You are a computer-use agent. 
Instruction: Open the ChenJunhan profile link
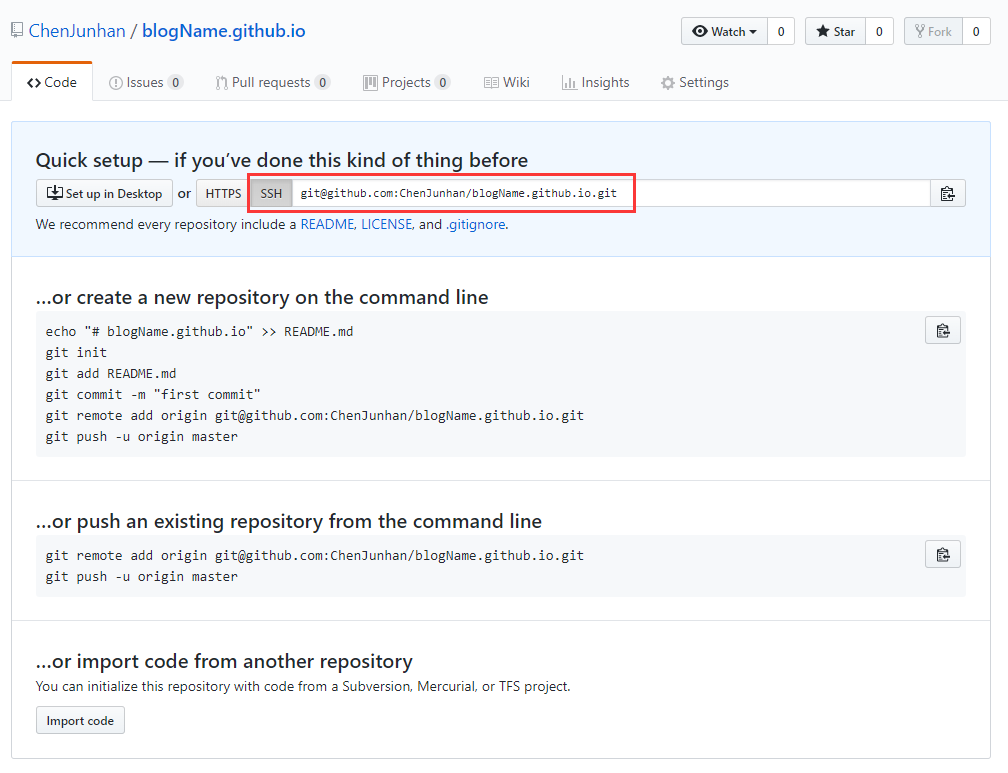77,31
